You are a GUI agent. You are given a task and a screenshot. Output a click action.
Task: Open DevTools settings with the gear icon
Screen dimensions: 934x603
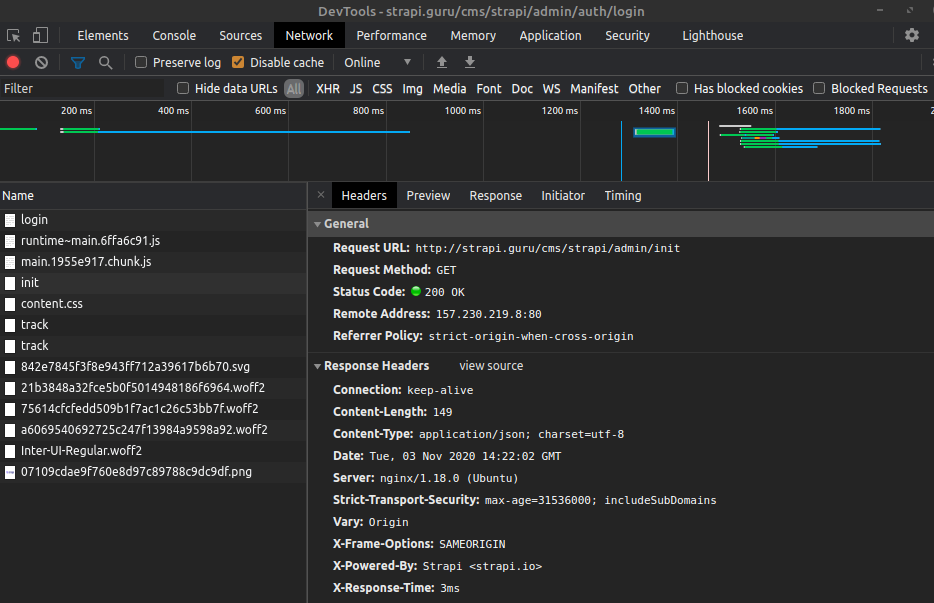pos(912,35)
